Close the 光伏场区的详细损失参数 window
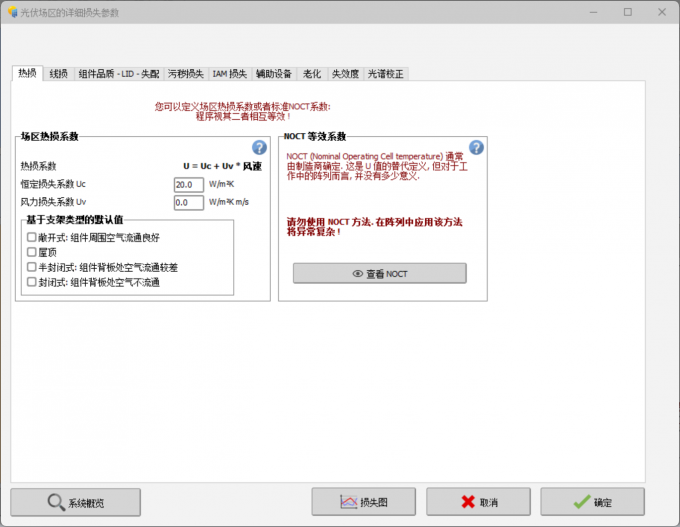 662,12
